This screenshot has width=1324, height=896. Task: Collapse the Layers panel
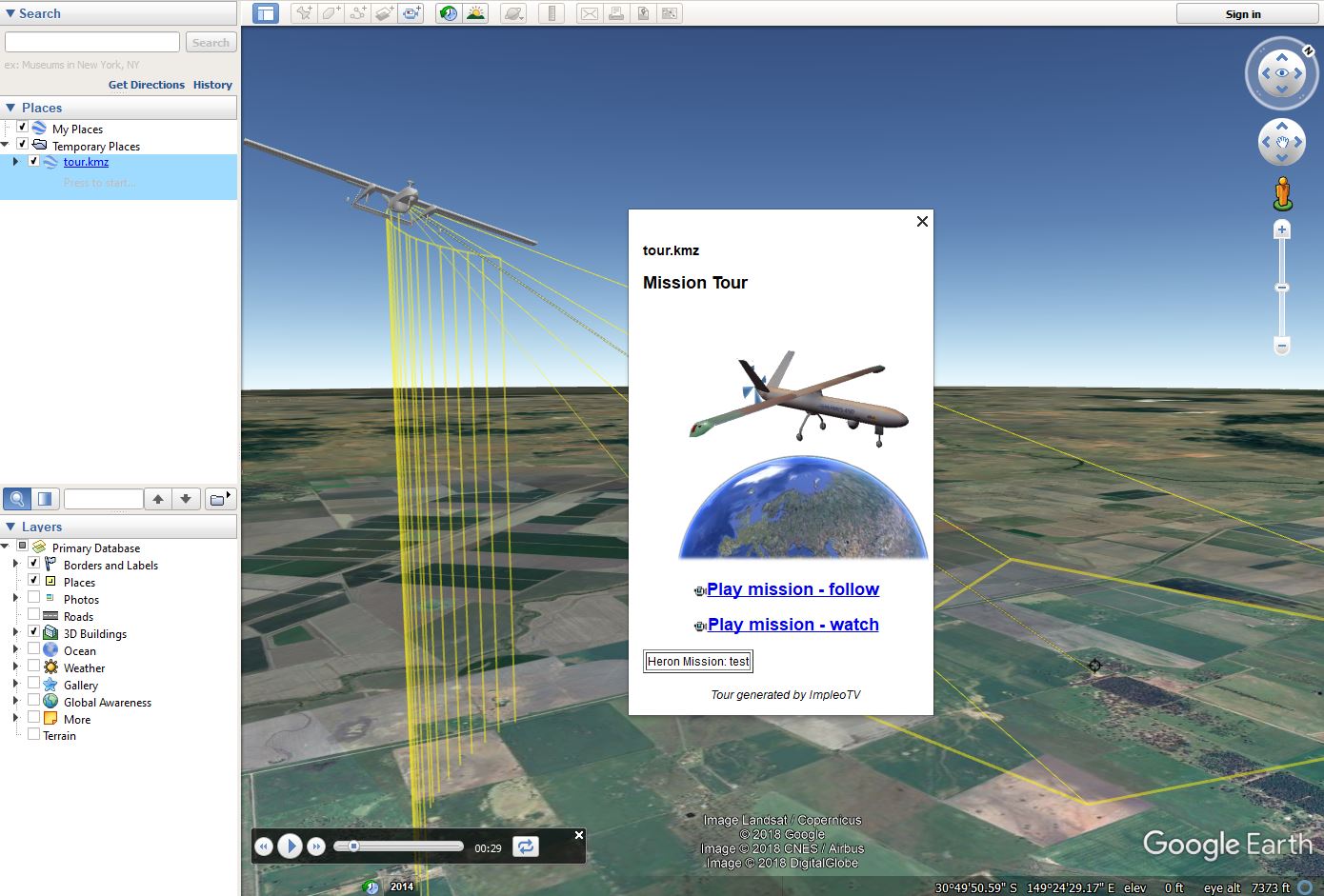10,527
